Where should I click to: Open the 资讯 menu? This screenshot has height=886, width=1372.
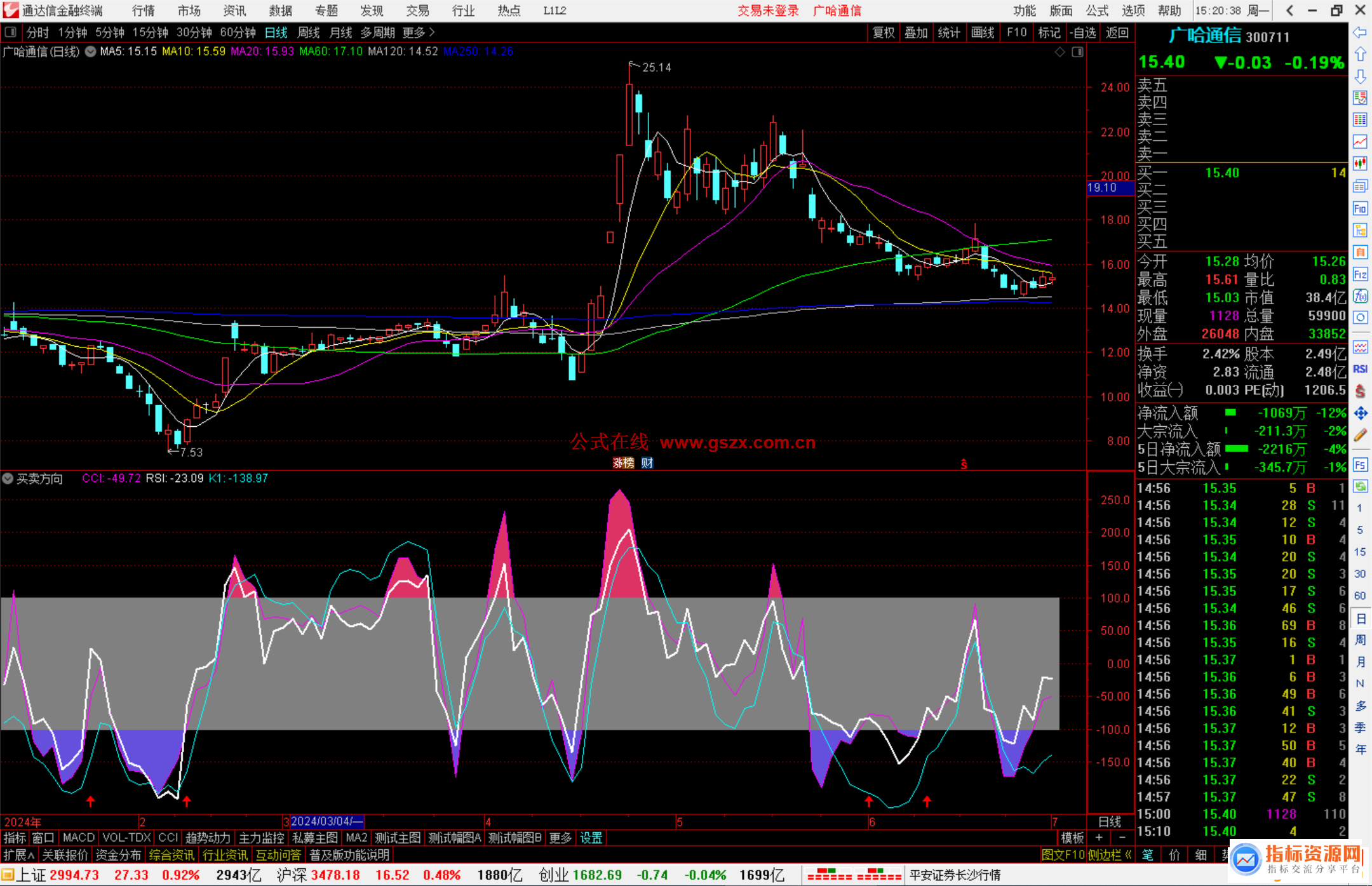click(x=235, y=10)
